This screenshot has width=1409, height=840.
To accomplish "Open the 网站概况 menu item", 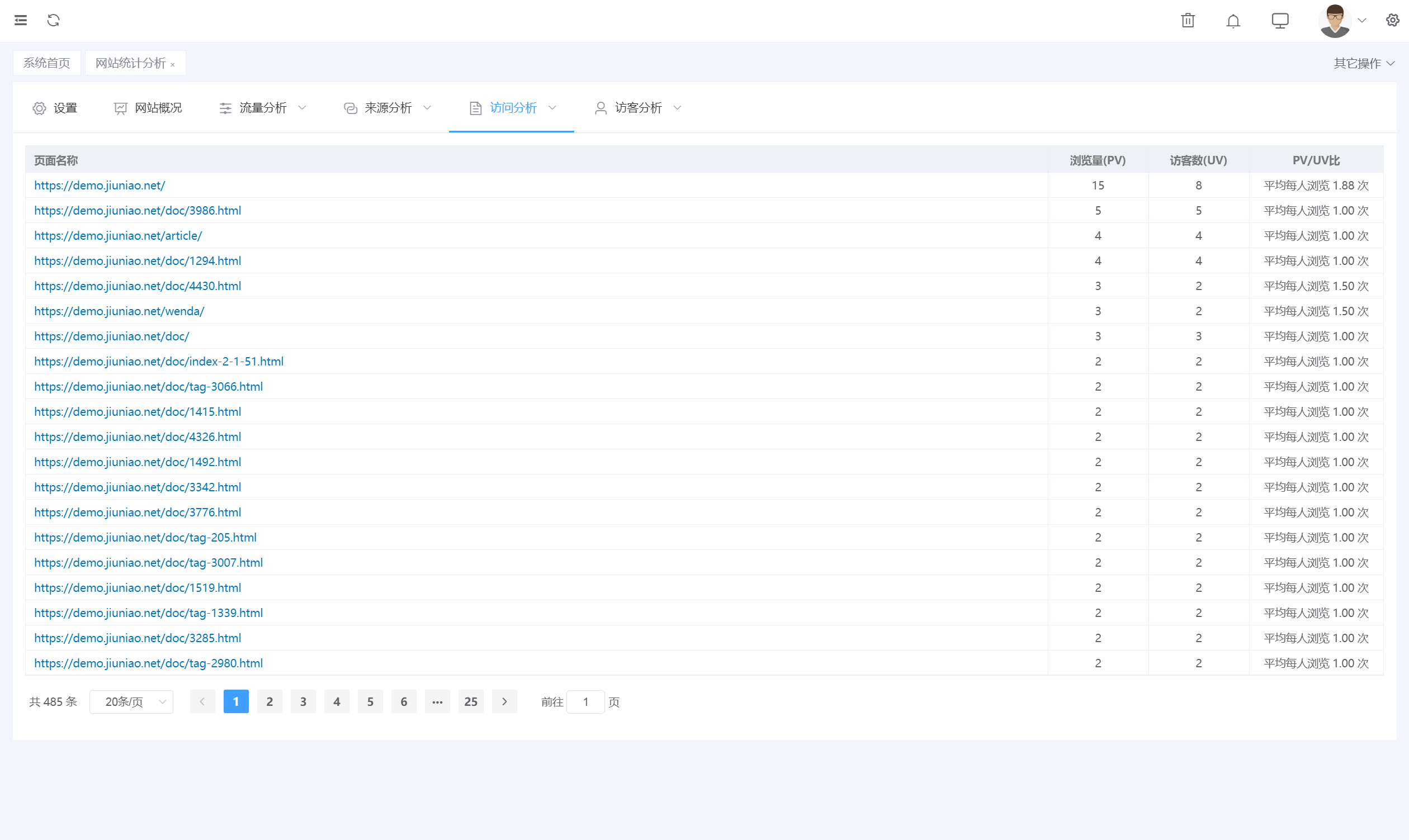I will pyautogui.click(x=148, y=107).
